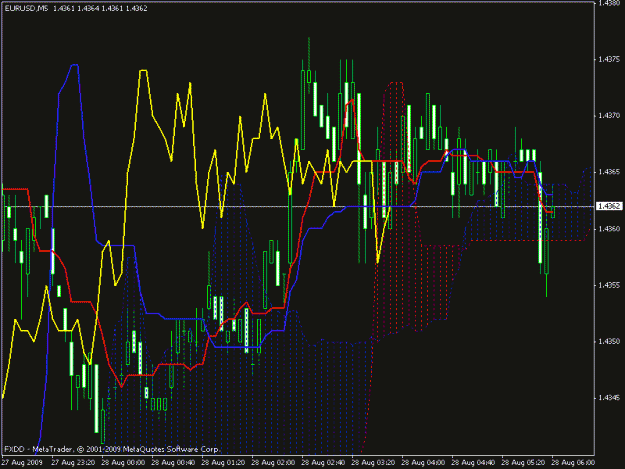Image resolution: width=625 pixels, height=469 pixels.
Task: Click the 1.4370 price axis label
Action: tap(609, 116)
